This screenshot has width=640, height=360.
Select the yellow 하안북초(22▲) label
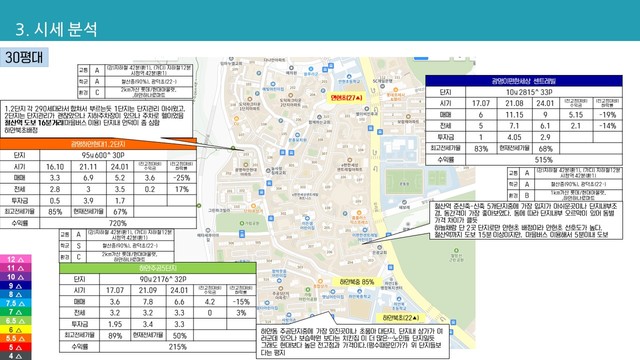(400, 318)
